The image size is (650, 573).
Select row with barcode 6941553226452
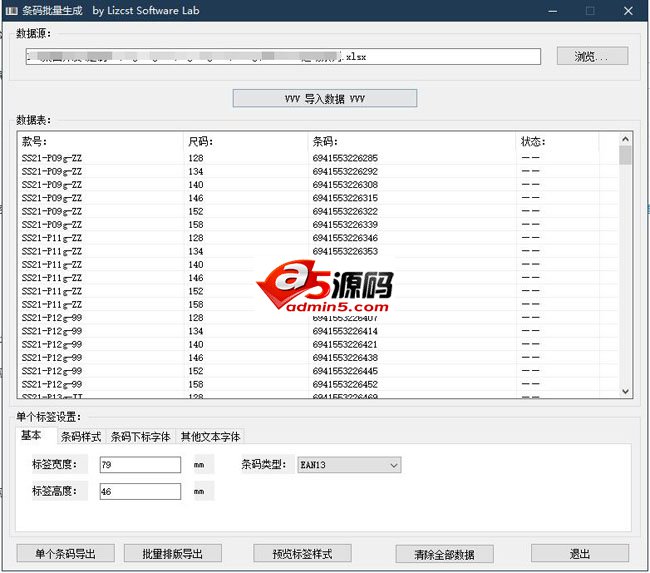click(318, 384)
